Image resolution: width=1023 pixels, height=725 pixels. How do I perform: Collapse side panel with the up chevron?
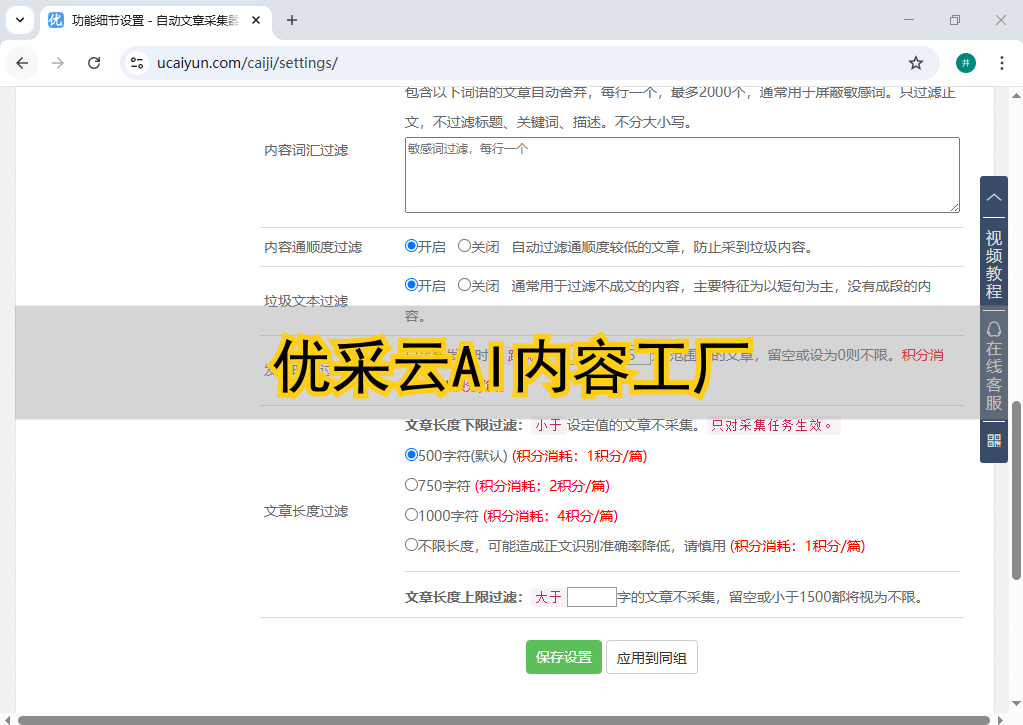[993, 198]
